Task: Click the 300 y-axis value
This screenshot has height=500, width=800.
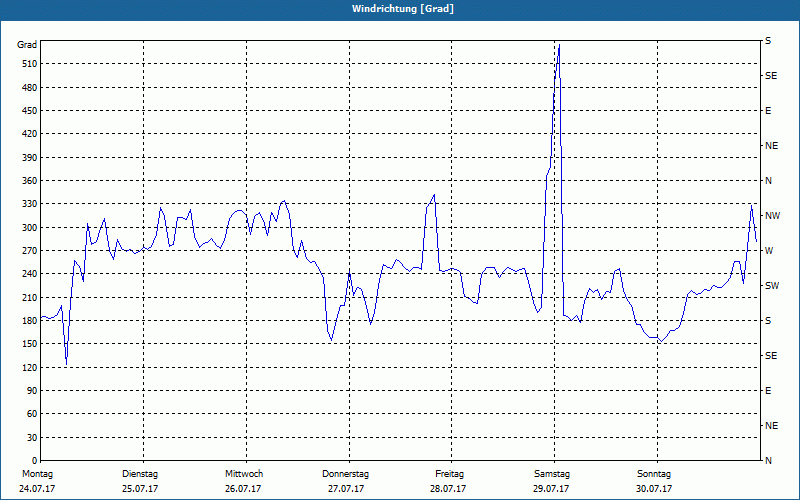Action: [x=30, y=228]
